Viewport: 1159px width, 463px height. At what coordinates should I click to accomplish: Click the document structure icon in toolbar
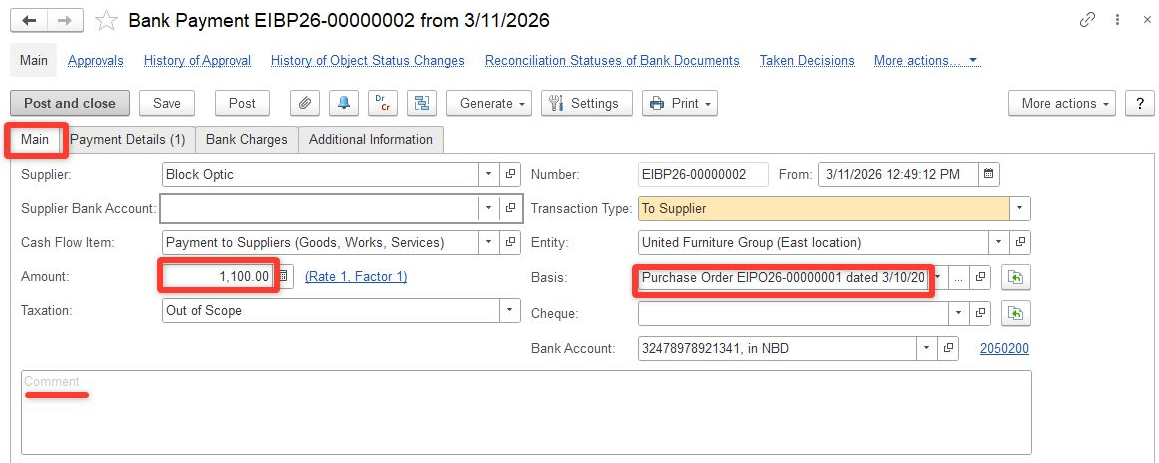click(x=422, y=103)
